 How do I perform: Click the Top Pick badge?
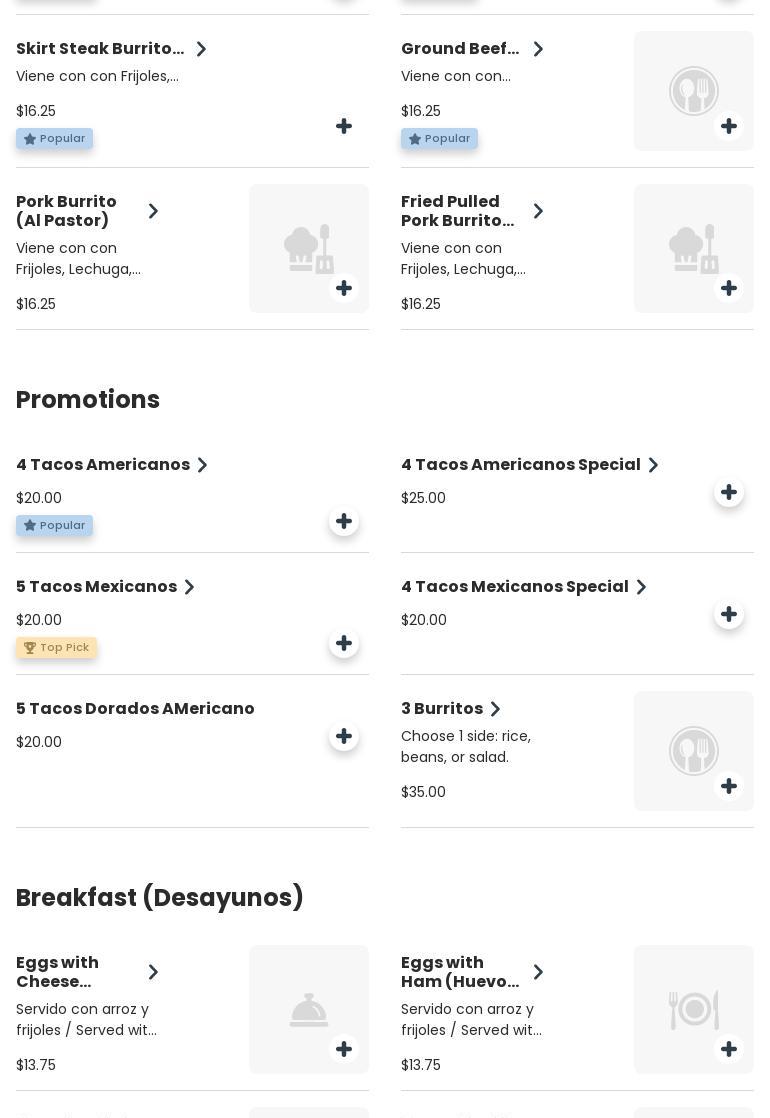pos(56,648)
